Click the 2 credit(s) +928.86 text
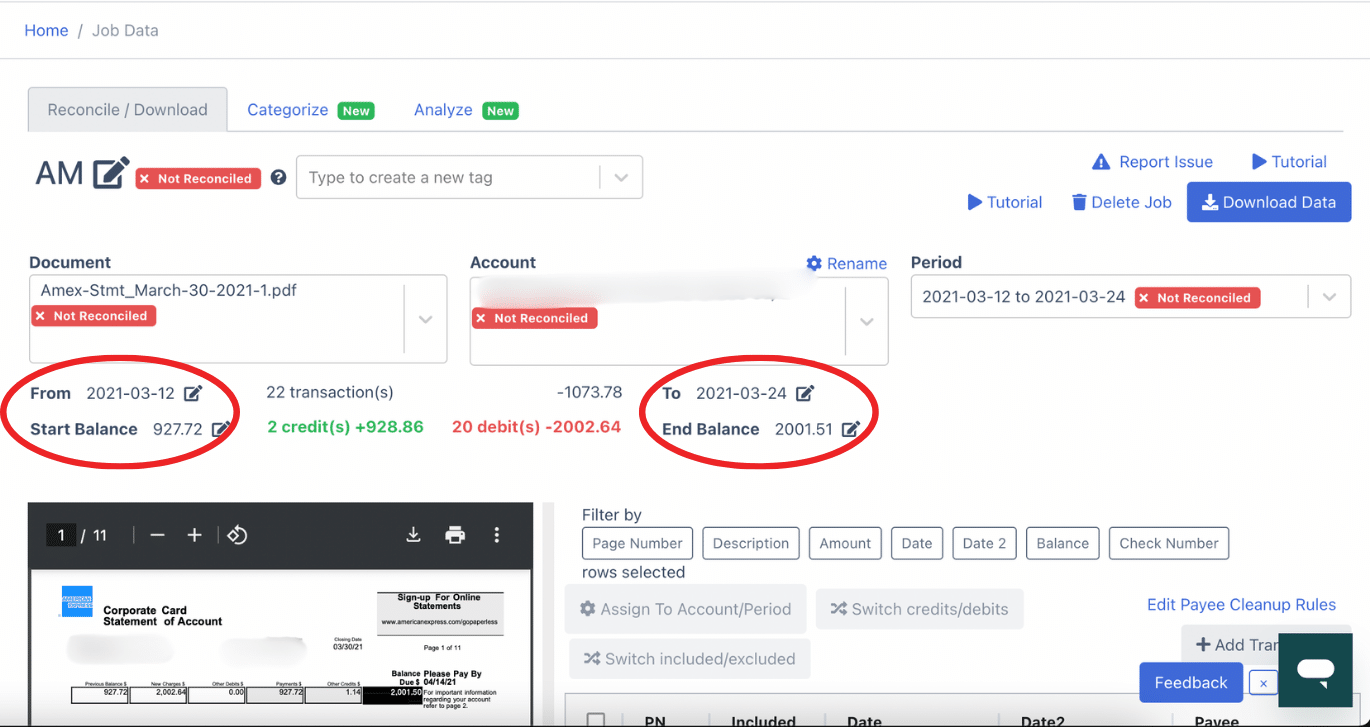The width and height of the screenshot is (1370, 728). point(345,427)
